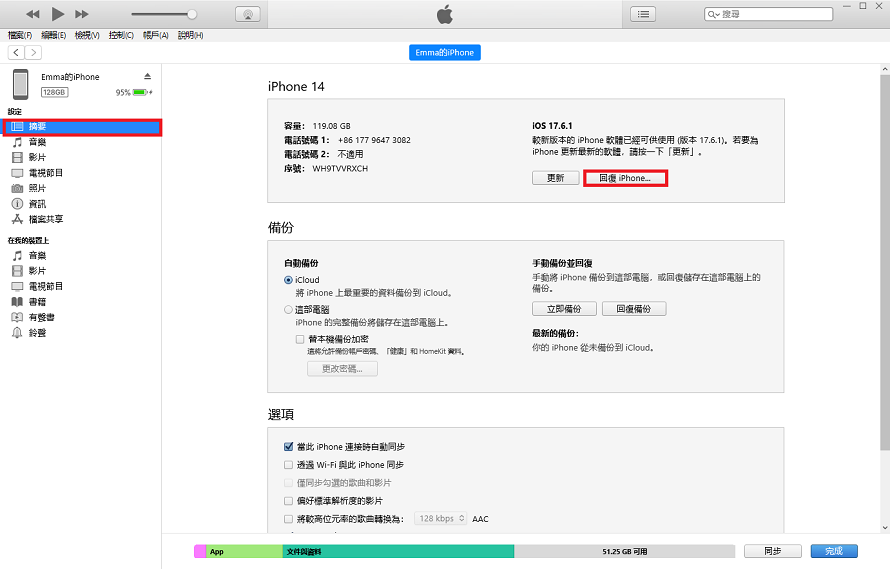Select the 這部電腦 backup radio button
Image resolution: width=890 pixels, height=569 pixels.
coord(288,309)
